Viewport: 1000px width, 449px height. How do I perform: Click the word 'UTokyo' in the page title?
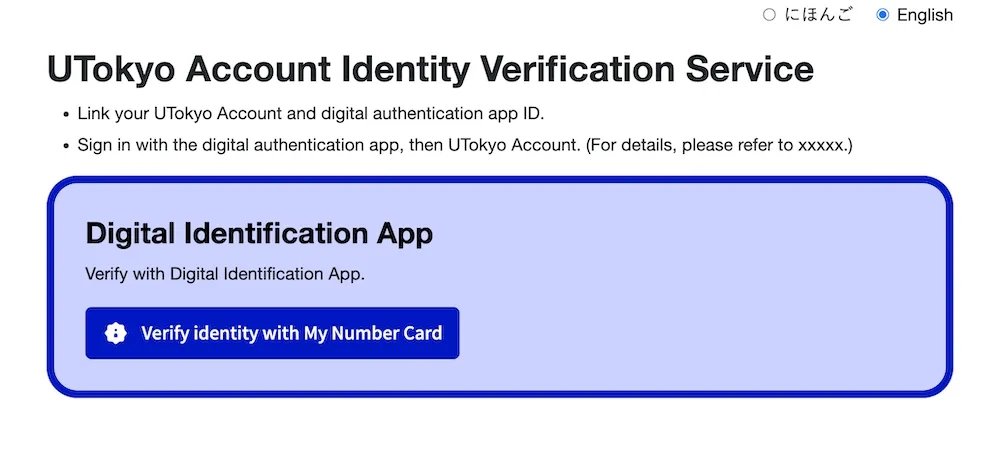point(110,70)
